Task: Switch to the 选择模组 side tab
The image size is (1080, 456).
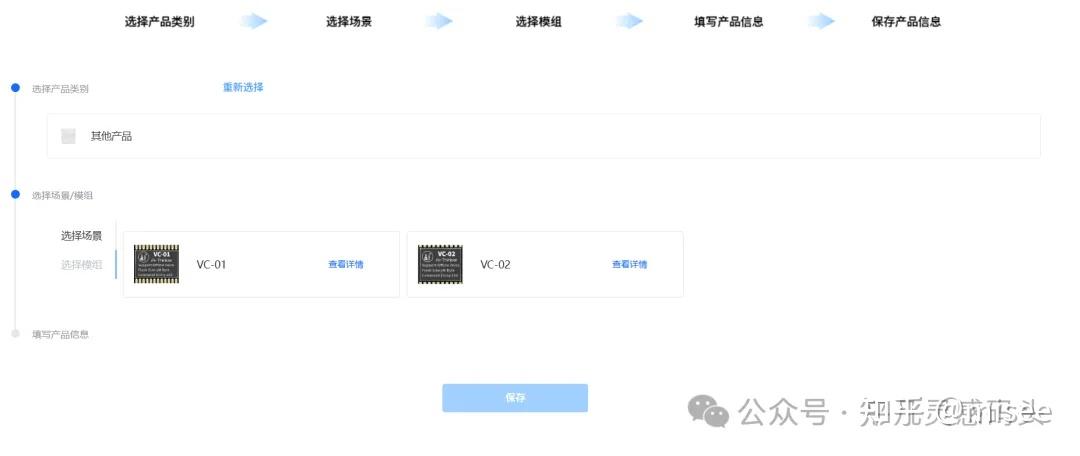Action: pyautogui.click(x=81, y=265)
